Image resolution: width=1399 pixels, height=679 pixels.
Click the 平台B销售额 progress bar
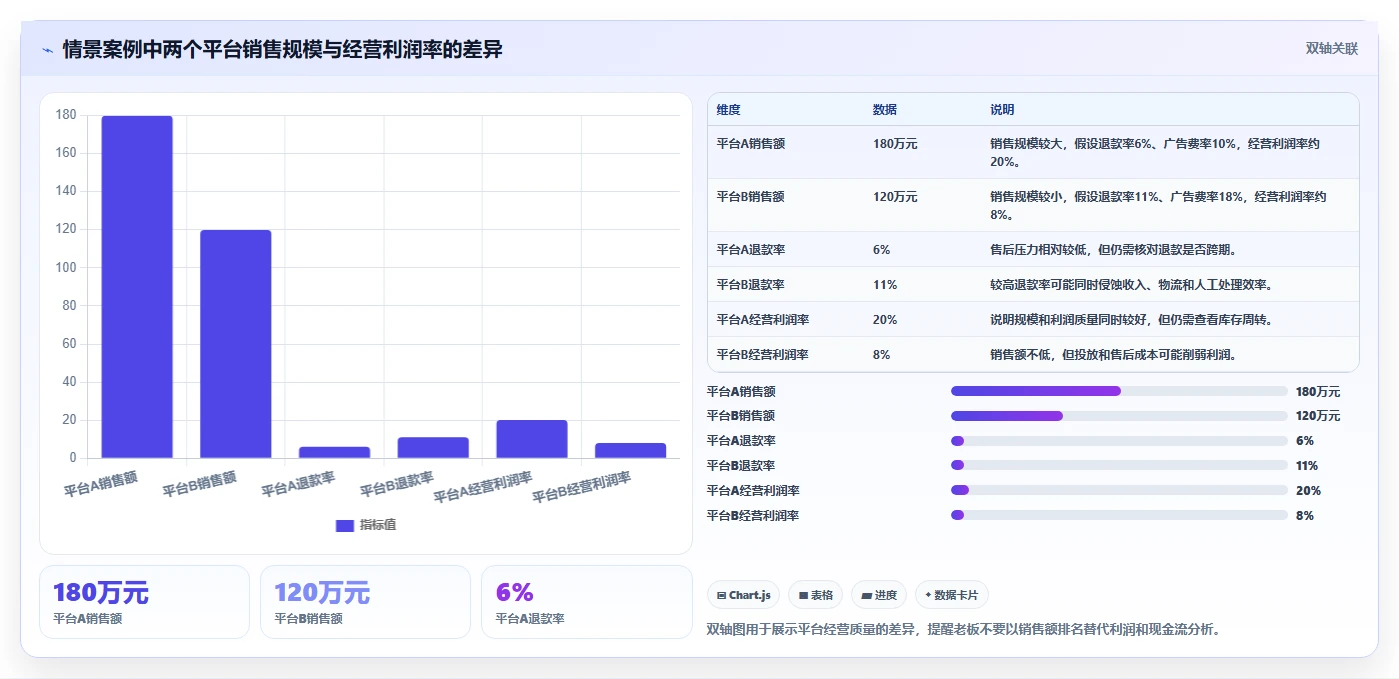click(1119, 416)
